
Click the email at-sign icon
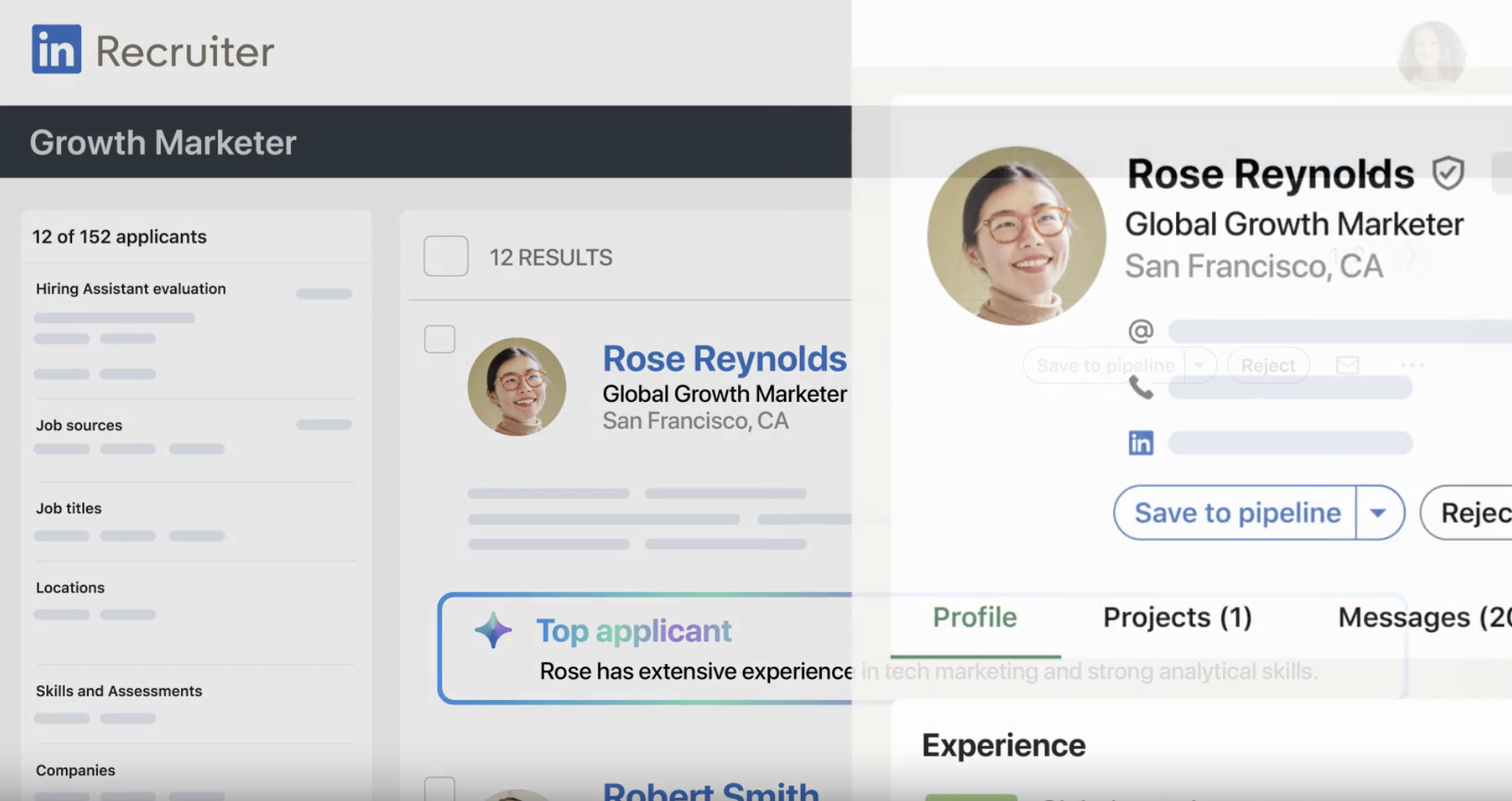[x=1141, y=331]
